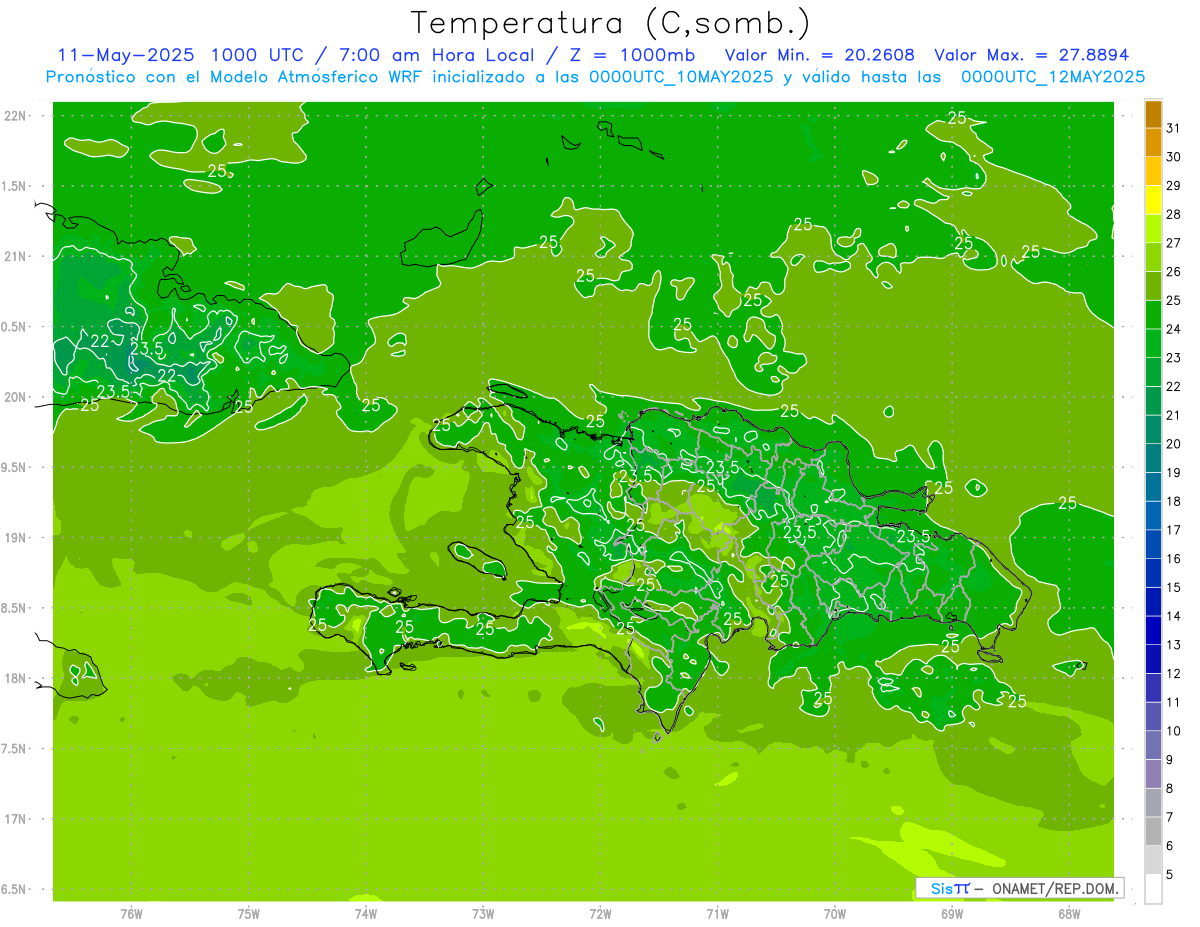Click the "17N" latitude axis label
The image size is (1200, 927).
16,819
